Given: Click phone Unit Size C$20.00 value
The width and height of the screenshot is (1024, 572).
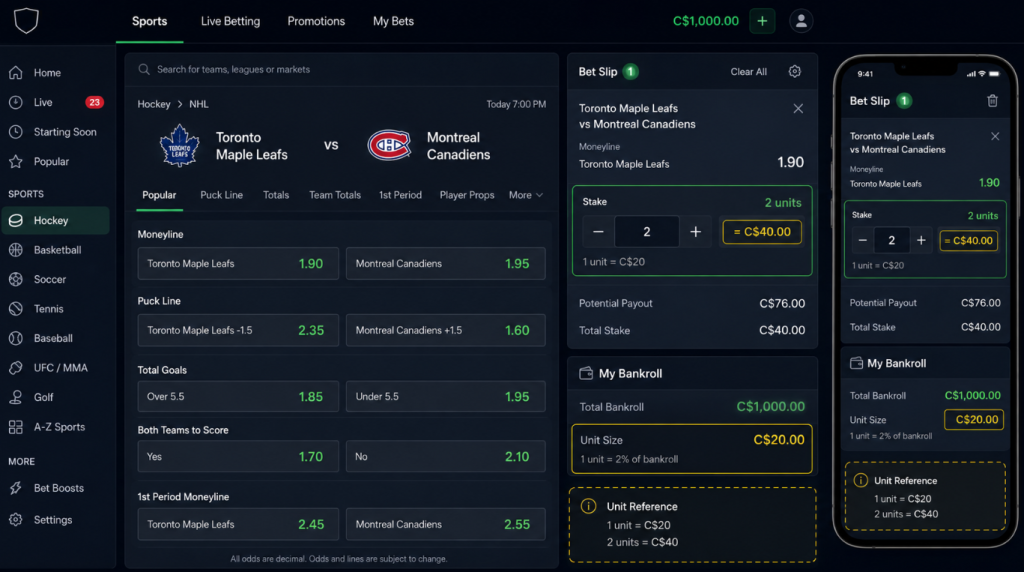Looking at the screenshot, I should pyautogui.click(x=974, y=420).
